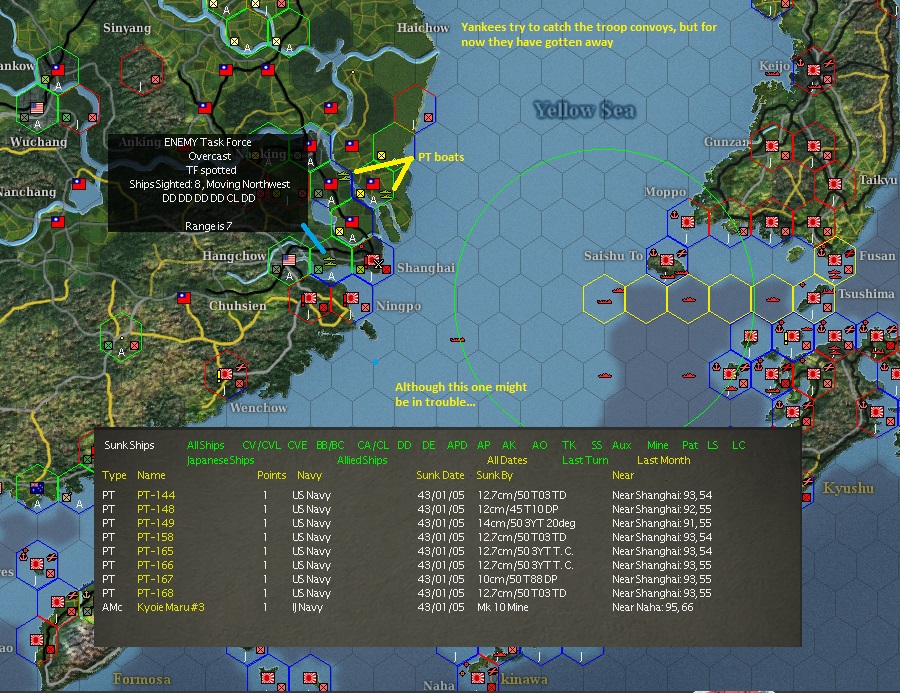
Task: Open ship PT-158 details
Action: point(155,537)
